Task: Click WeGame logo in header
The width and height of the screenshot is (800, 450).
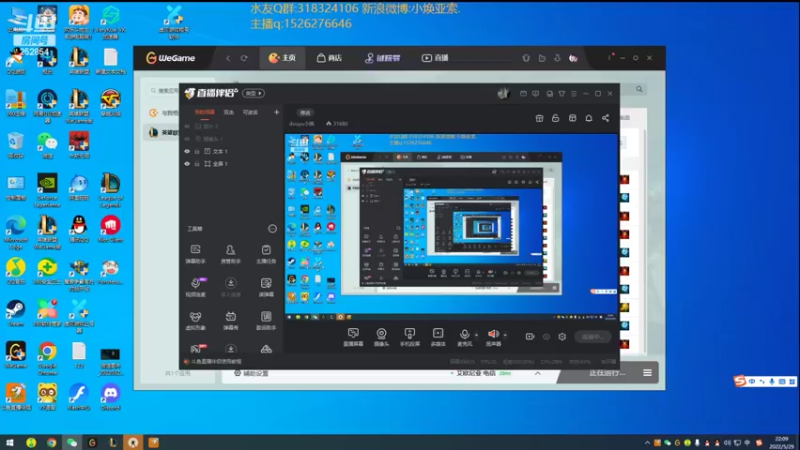Action: pos(170,58)
